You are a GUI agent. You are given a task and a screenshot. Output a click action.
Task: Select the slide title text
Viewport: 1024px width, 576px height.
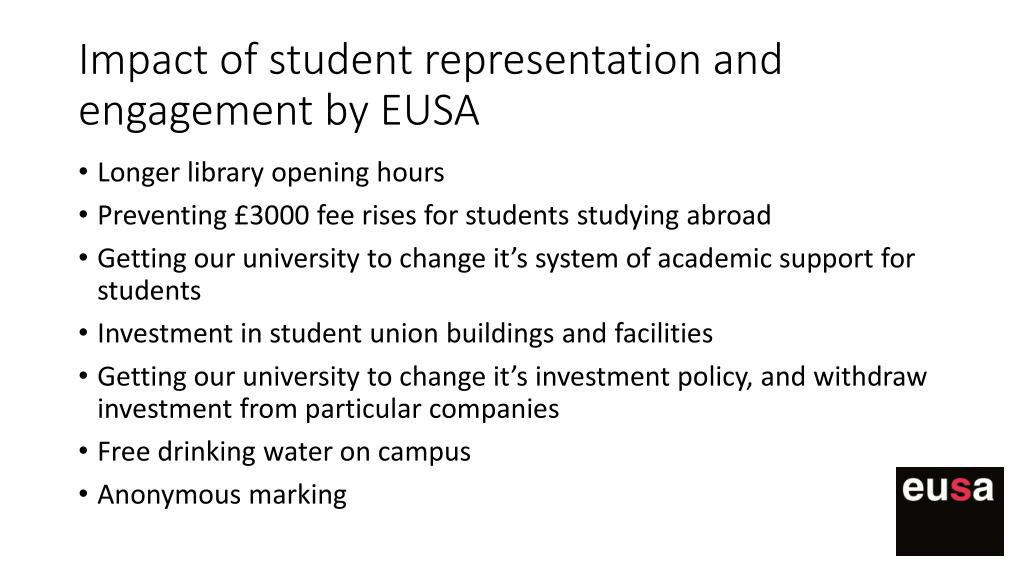click(x=430, y=85)
